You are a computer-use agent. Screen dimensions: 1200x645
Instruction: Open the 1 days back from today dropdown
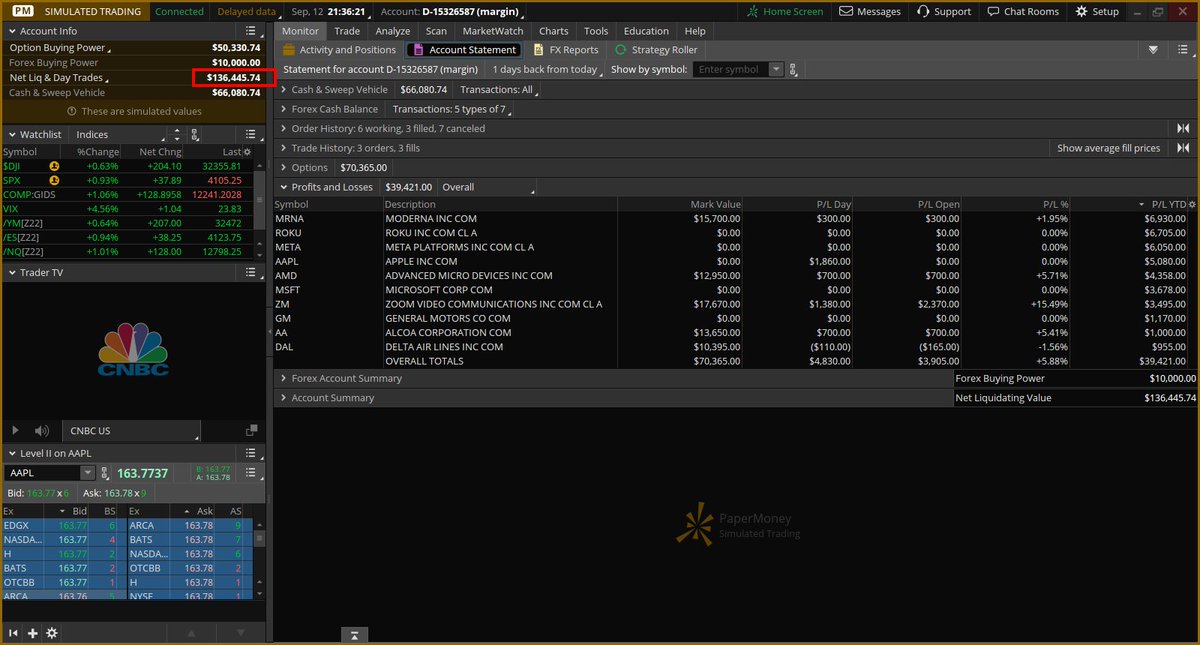(547, 70)
